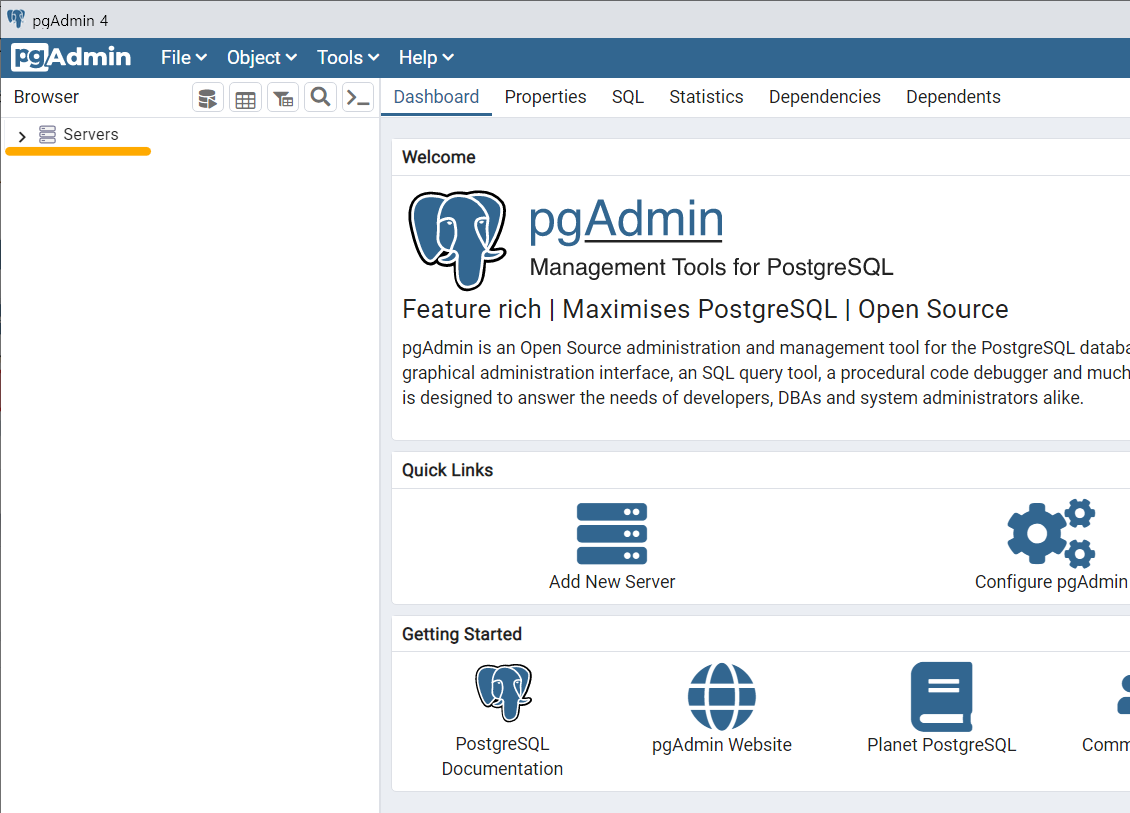The height and width of the screenshot is (813, 1130).
Task: Expand the Servers tree node
Action: pyautogui.click(x=22, y=136)
